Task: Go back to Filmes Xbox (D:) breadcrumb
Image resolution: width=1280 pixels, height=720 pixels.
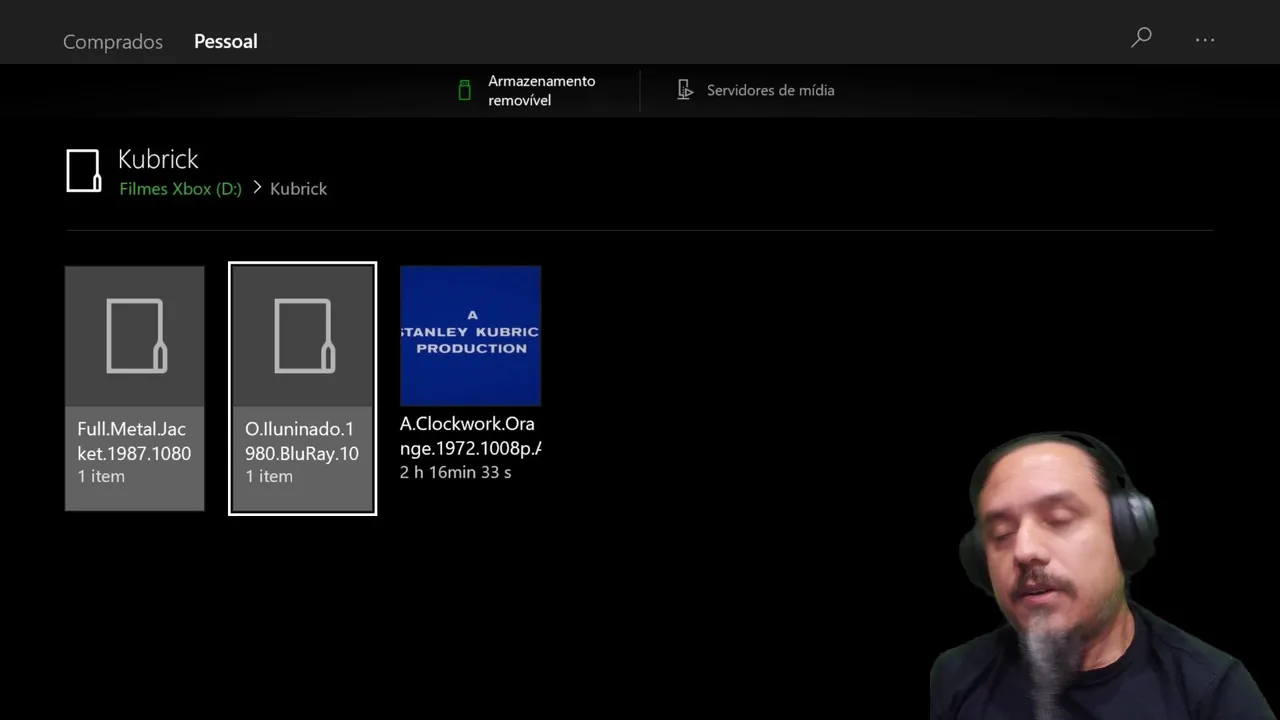Action: pyautogui.click(x=180, y=188)
